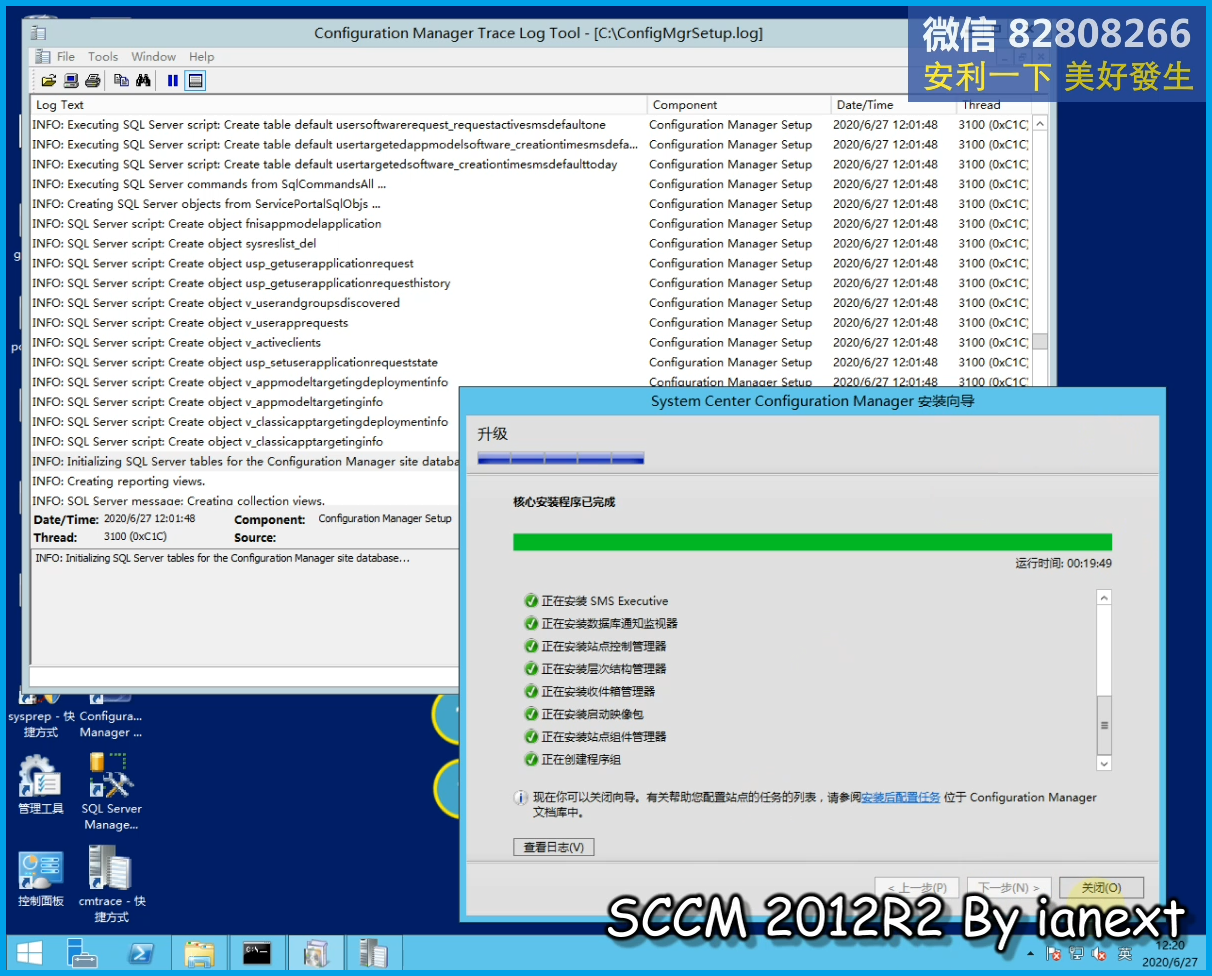Click the Print toolbar icon in CMTrace
Image resolution: width=1212 pixels, height=976 pixels.
pyautogui.click(x=92, y=81)
